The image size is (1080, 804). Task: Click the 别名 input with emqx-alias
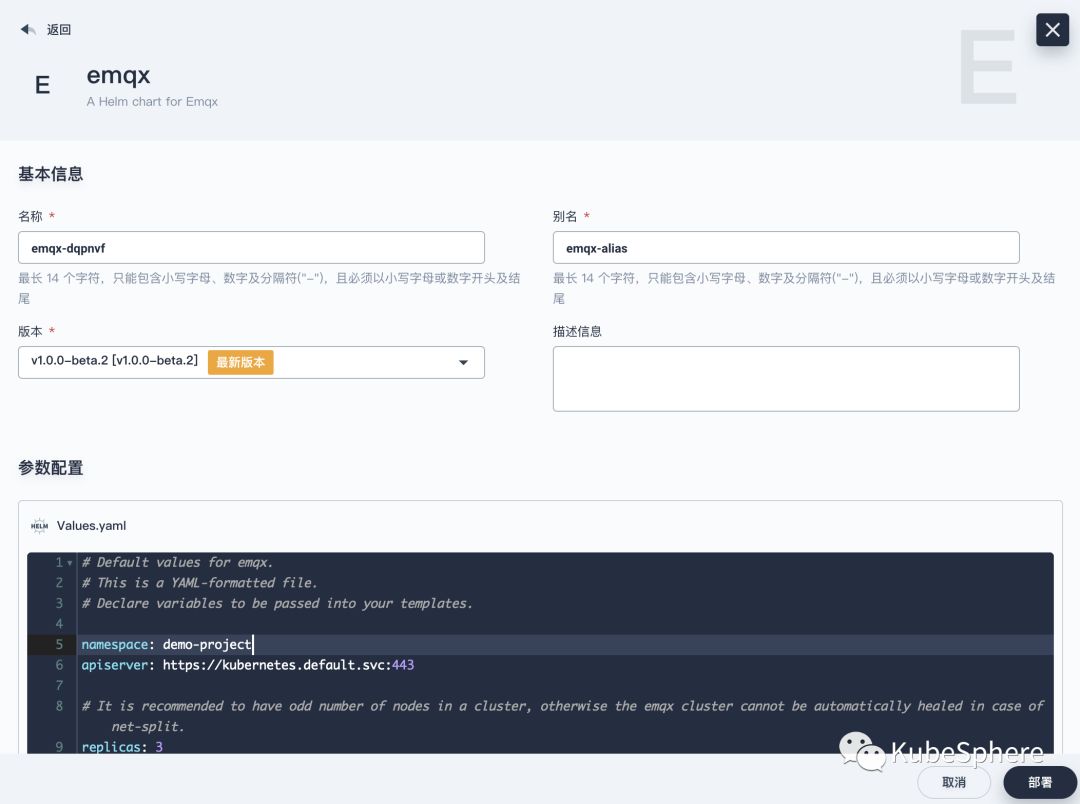point(786,248)
